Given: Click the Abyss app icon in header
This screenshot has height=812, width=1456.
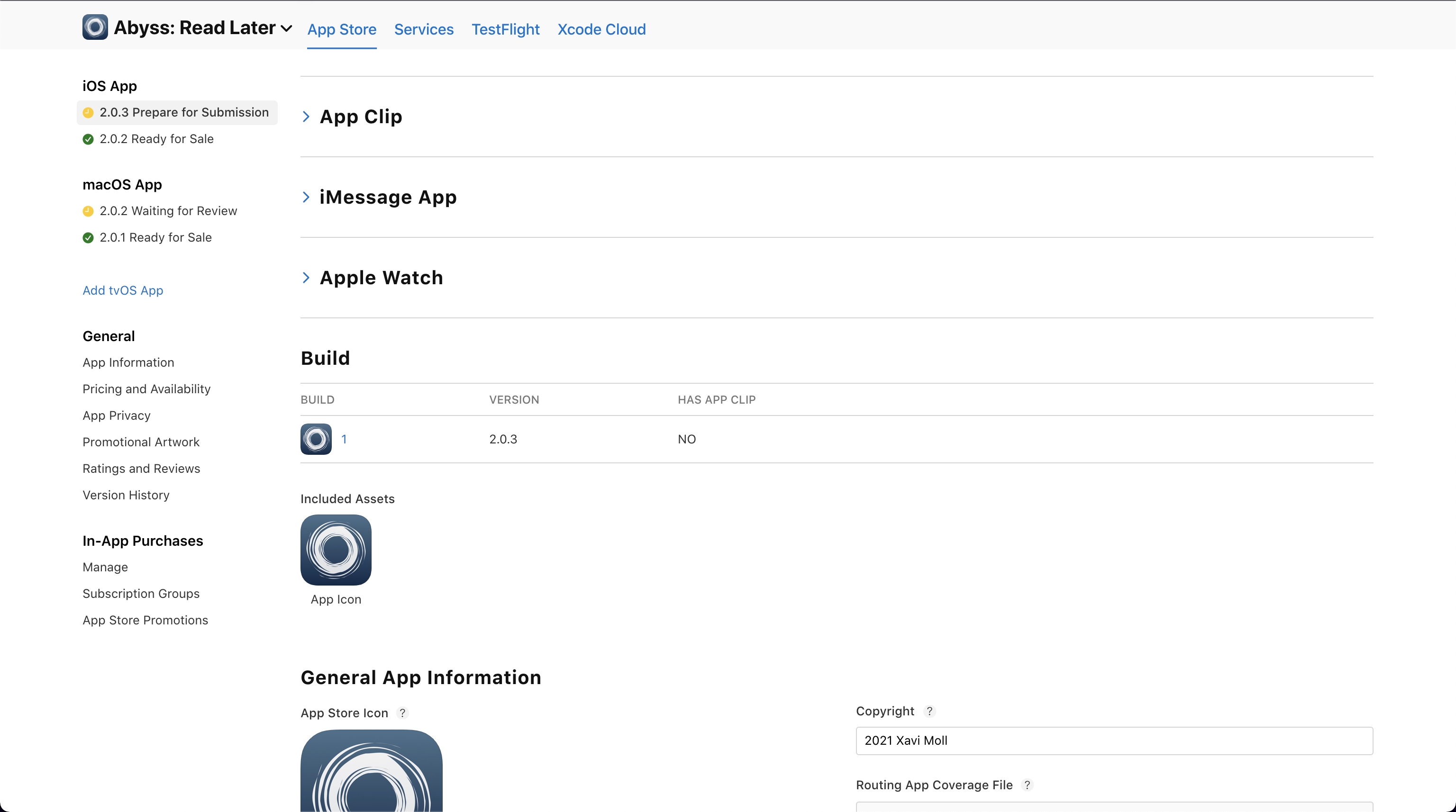Looking at the screenshot, I should (95, 27).
